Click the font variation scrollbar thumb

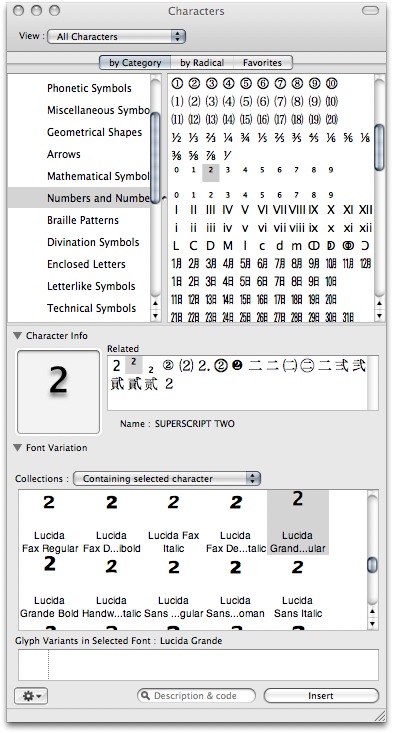[372, 565]
